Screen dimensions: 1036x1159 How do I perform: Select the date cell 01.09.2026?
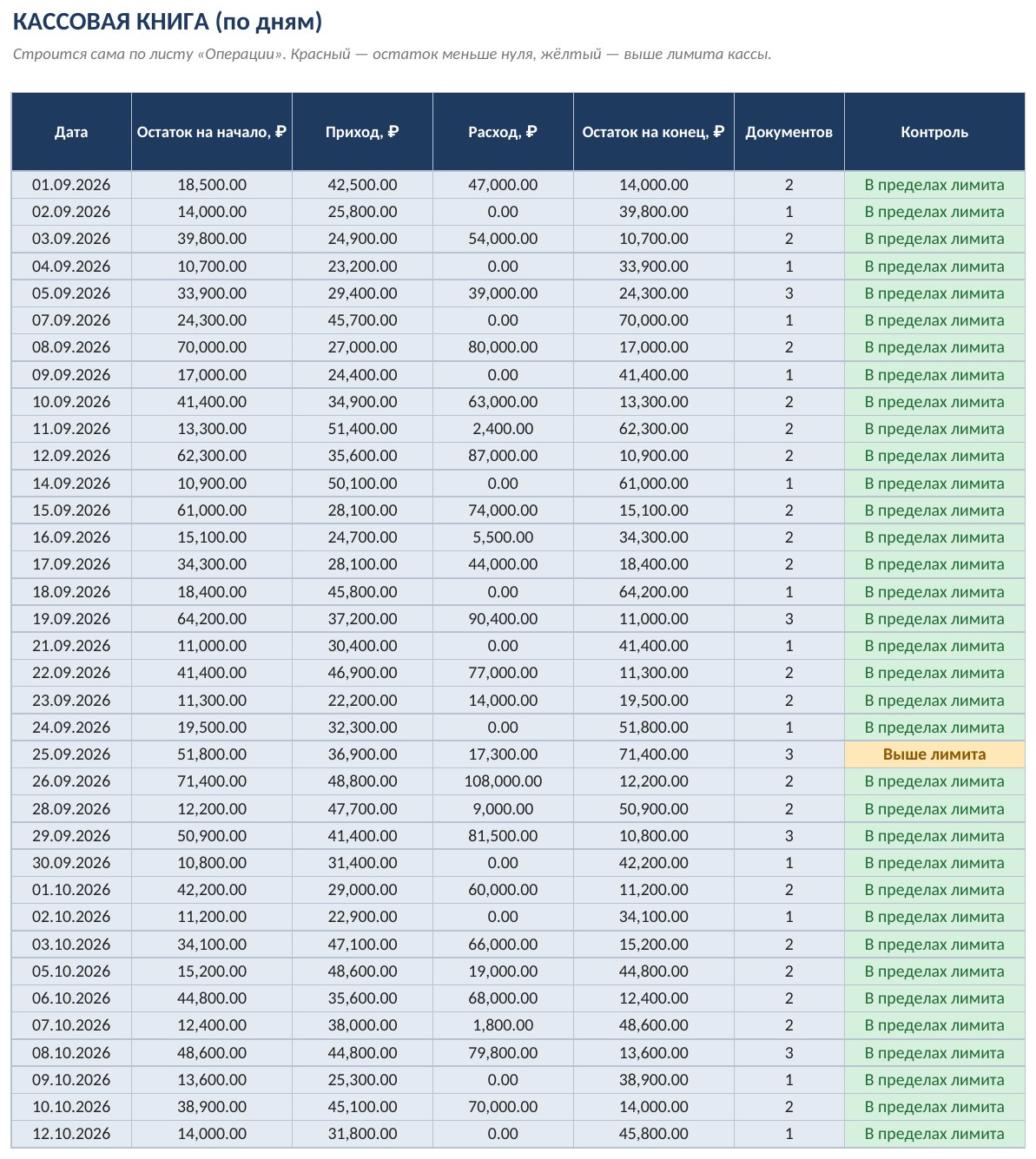coord(71,185)
